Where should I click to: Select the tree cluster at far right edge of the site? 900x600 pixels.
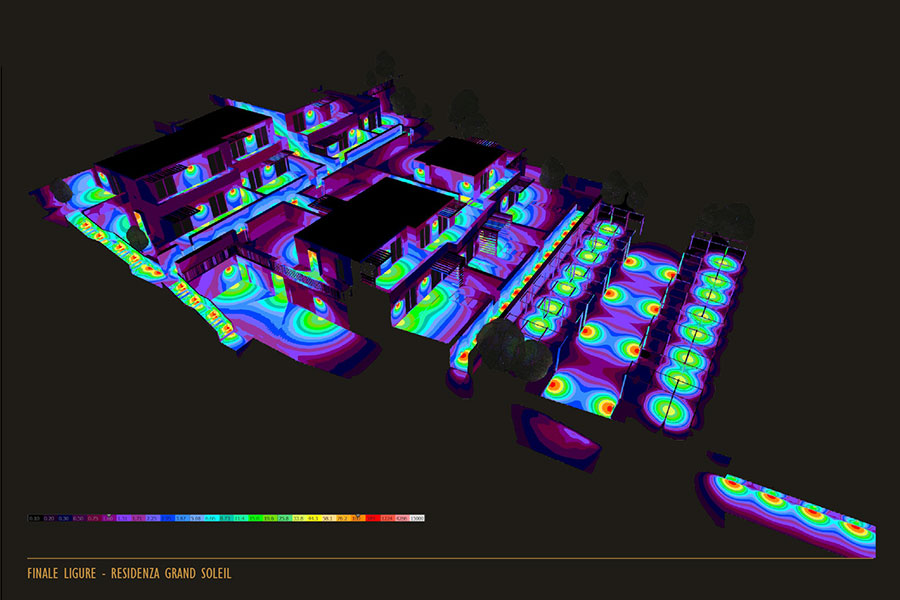tap(728, 220)
